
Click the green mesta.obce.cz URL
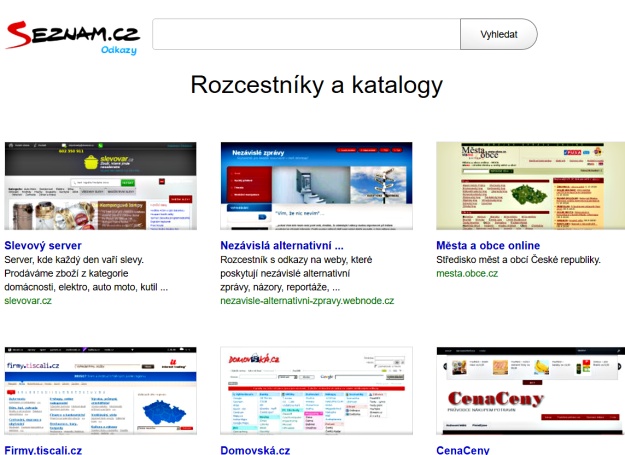coord(467,273)
